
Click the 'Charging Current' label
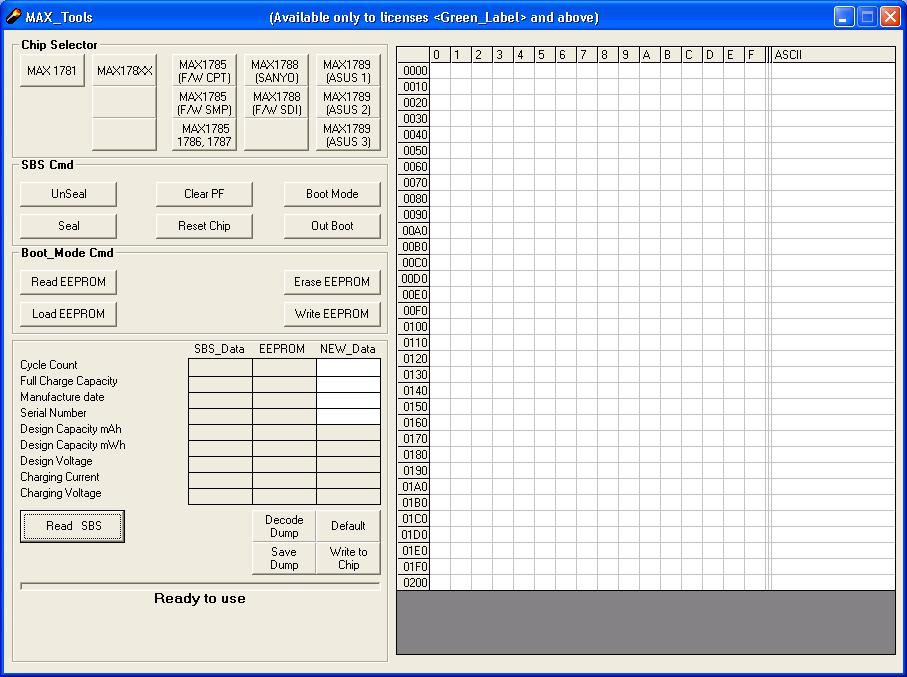(60, 477)
